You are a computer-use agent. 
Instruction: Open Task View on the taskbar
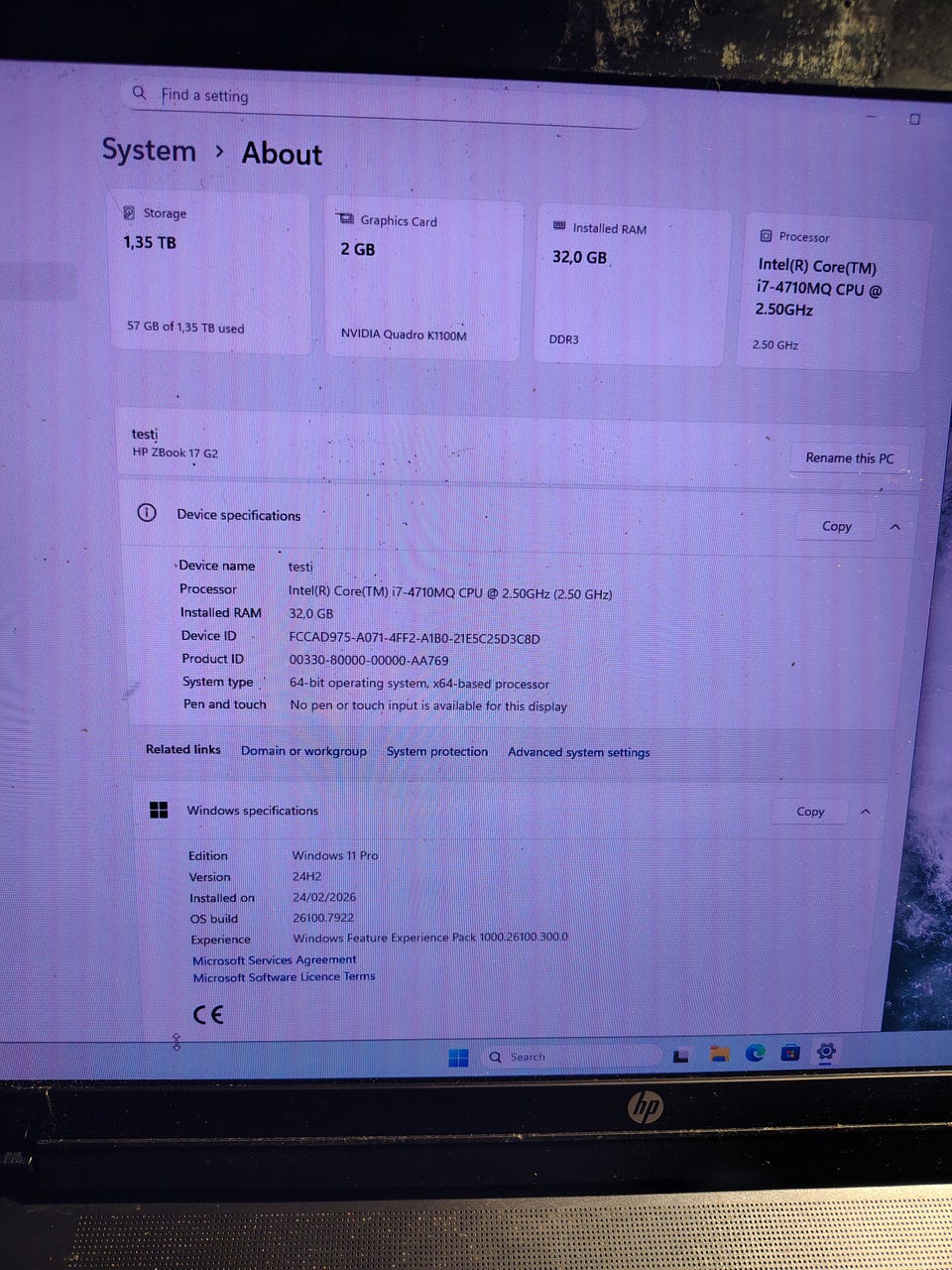click(681, 1056)
